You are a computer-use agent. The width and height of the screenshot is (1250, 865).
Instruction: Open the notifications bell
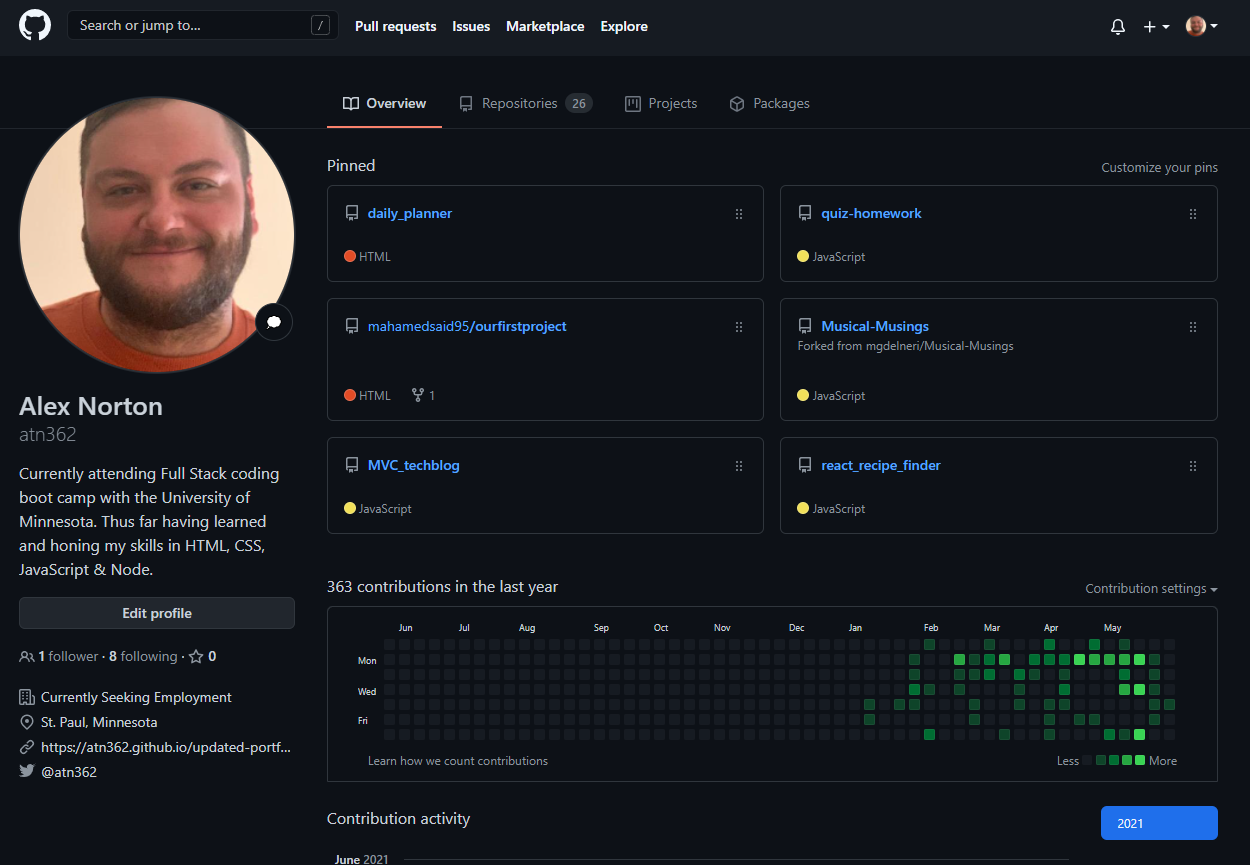point(1118,27)
